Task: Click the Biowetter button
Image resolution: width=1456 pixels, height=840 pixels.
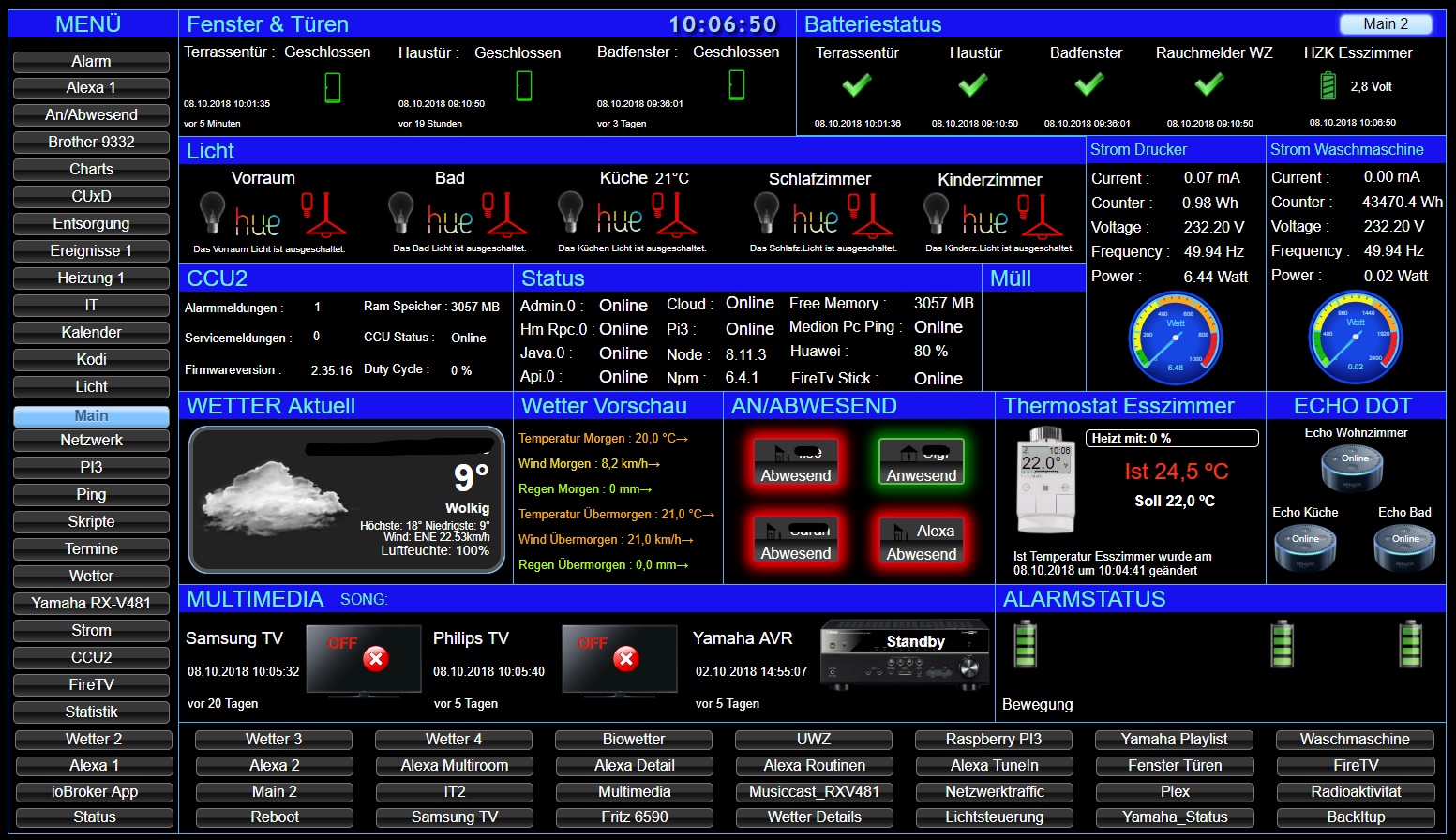Action: tap(634, 740)
